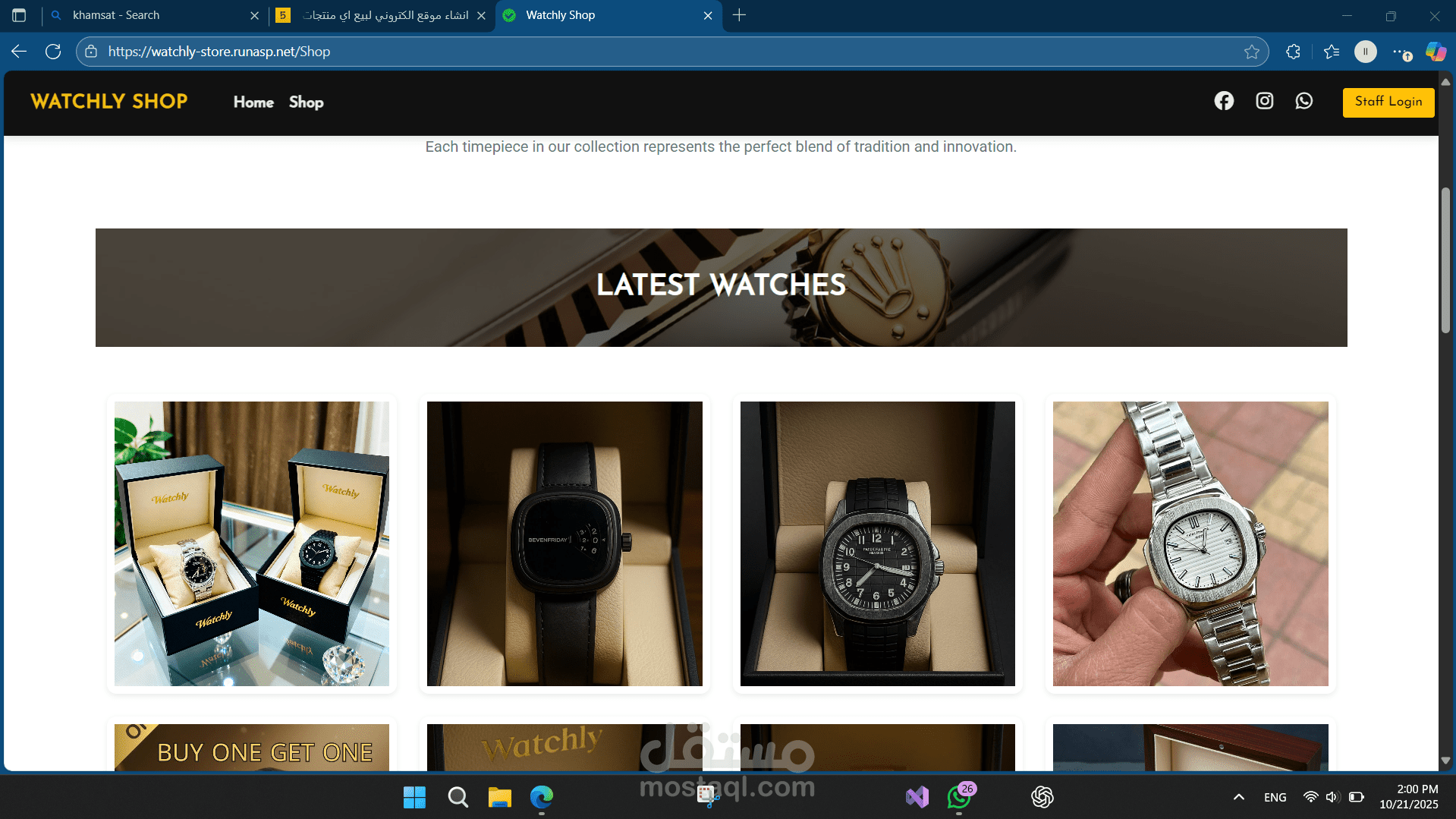Open the clock showing 2:00 PM
The image size is (1456, 819).
coord(1409,797)
